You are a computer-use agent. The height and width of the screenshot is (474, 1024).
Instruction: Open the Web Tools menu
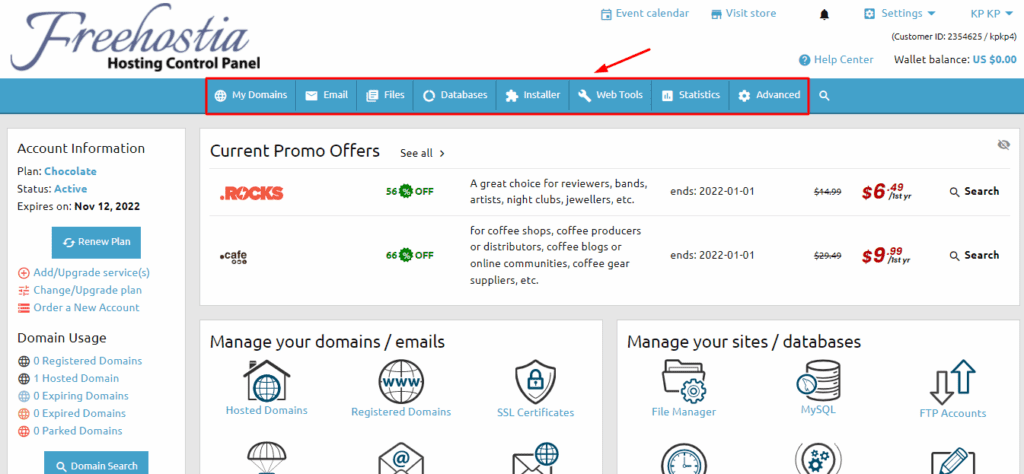[610, 95]
